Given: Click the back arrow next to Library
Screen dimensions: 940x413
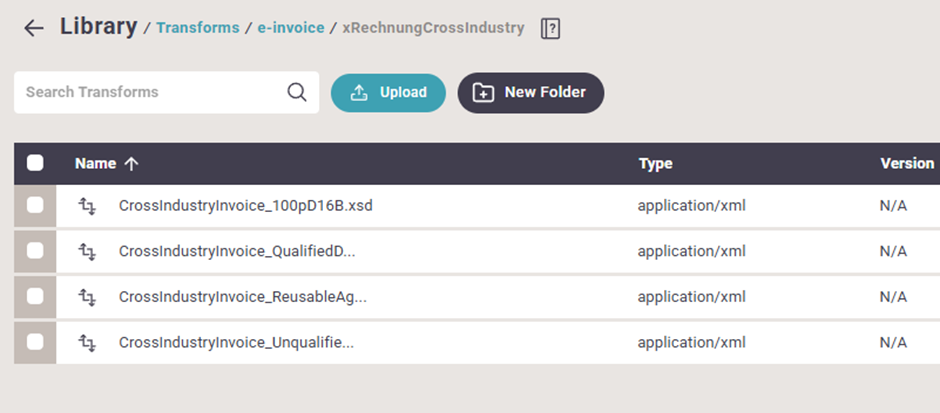Looking at the screenshot, I should [x=34, y=28].
